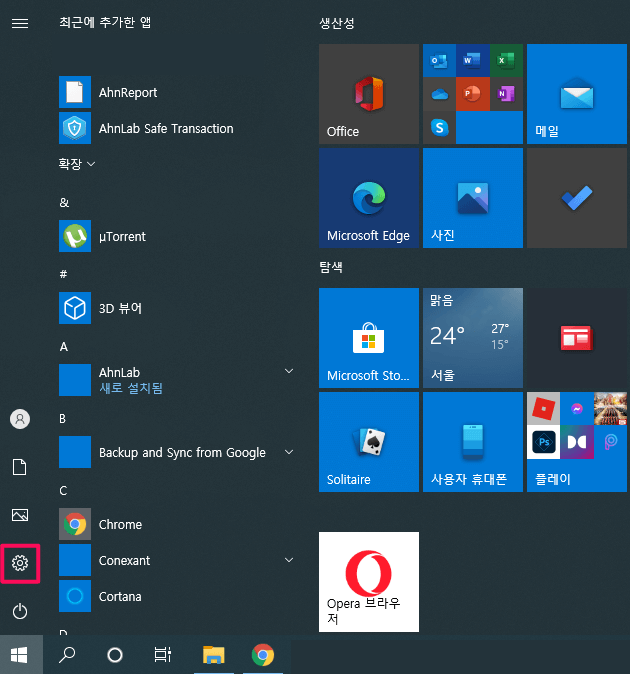Open the 사진 (Photos) tile
The image size is (630, 674).
pos(473,198)
